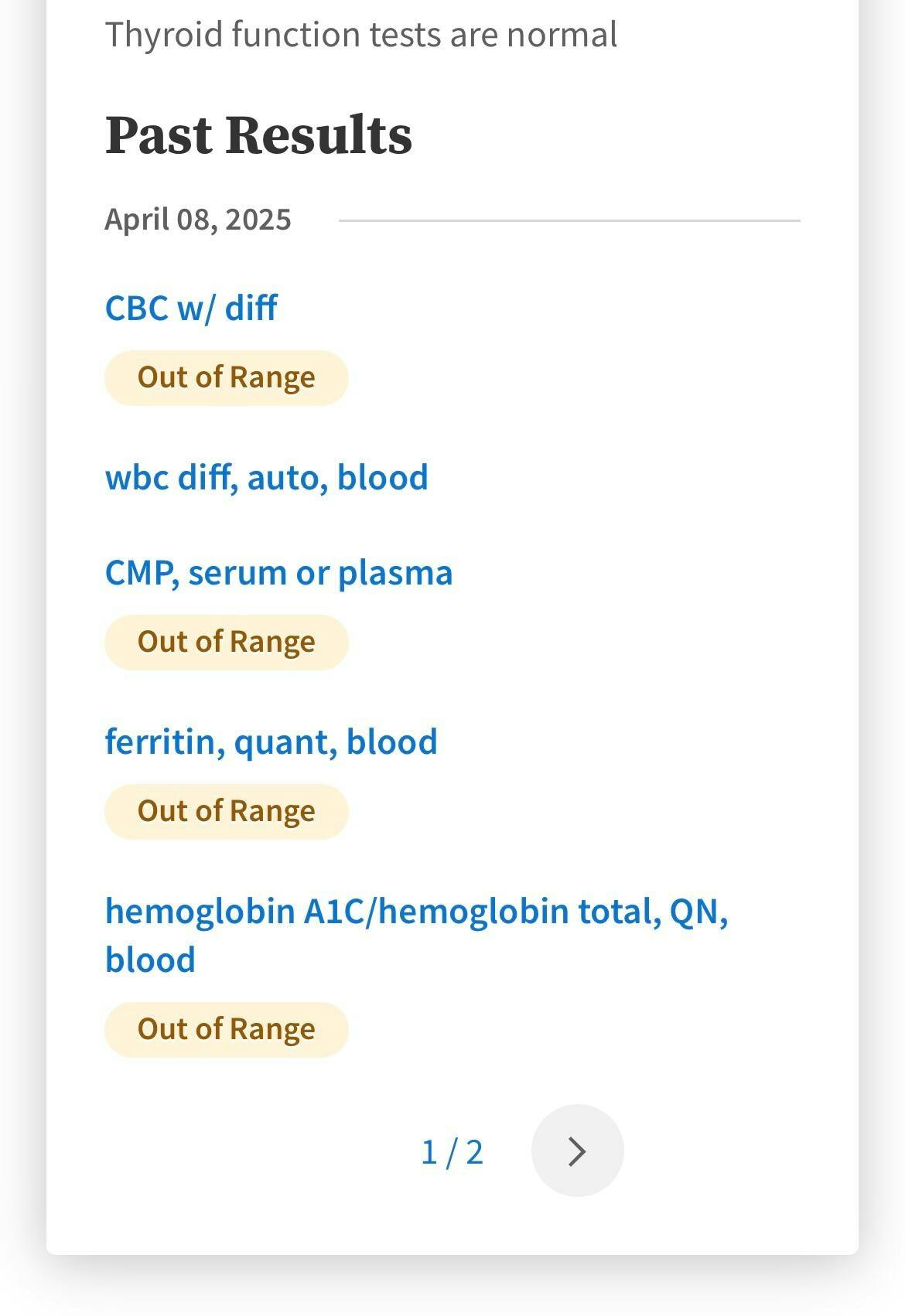Open wbc diff, auto, blood result
The width and height of the screenshot is (905, 1316).
pyautogui.click(x=266, y=477)
